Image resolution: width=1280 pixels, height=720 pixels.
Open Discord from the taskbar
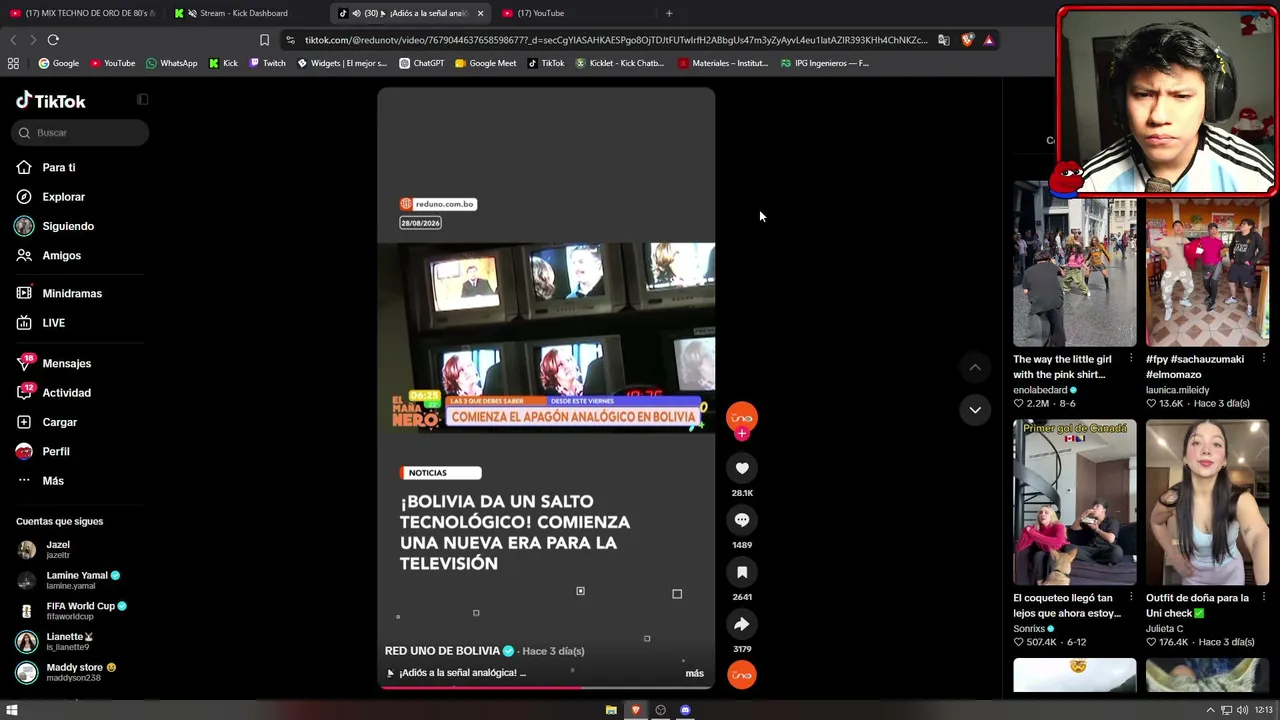685,710
